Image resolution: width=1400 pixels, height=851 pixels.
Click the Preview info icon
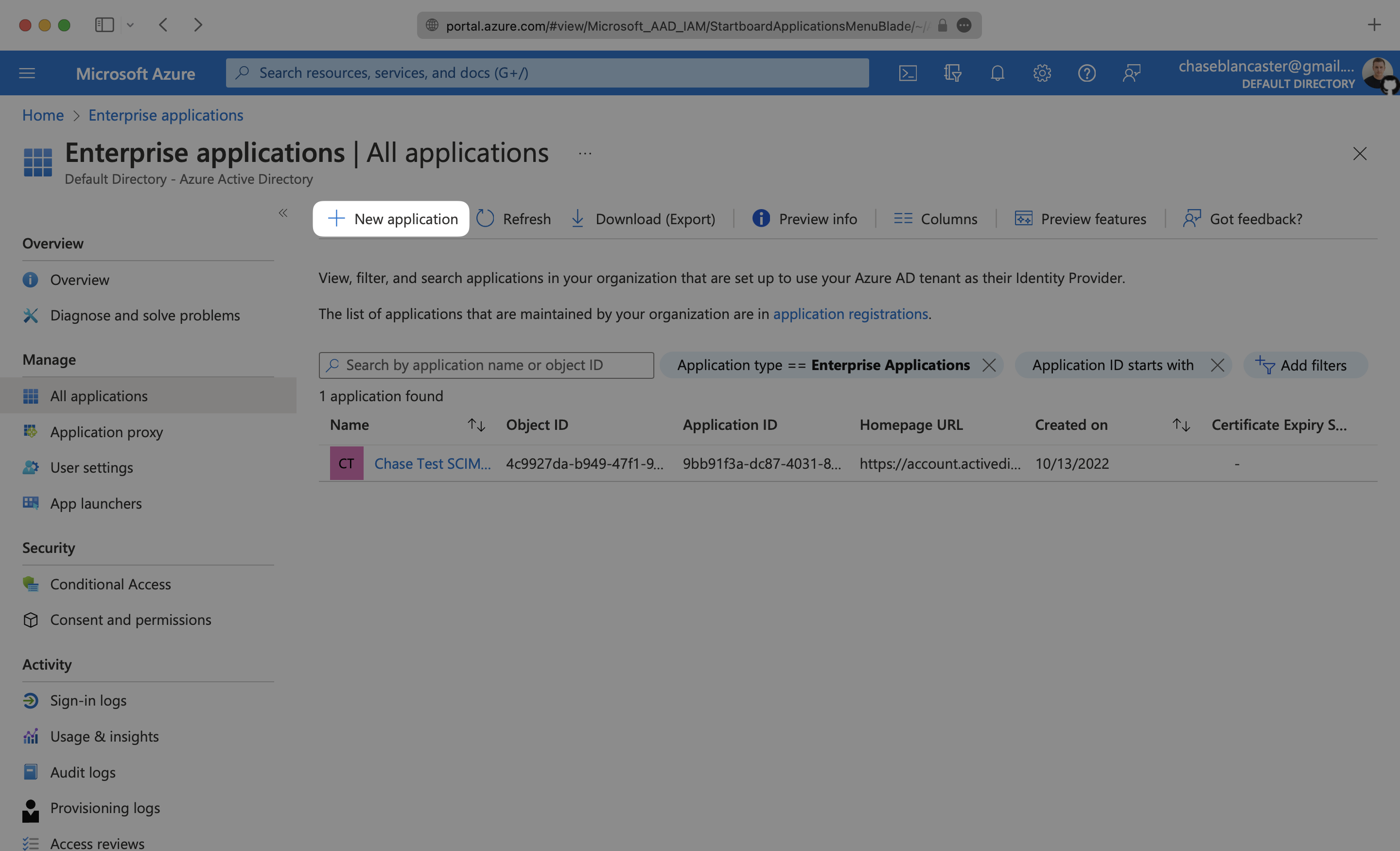pos(761,219)
